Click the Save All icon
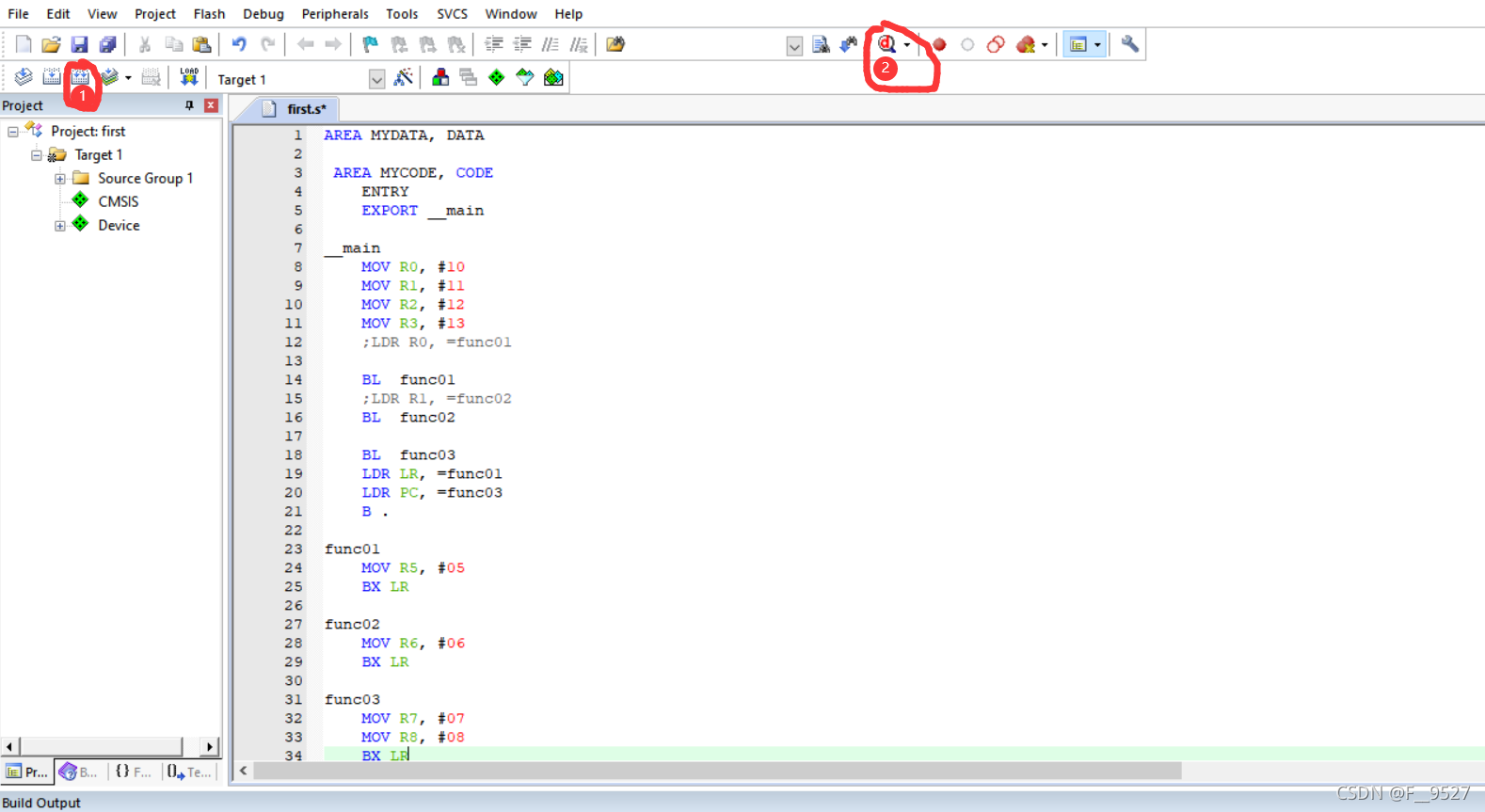Viewport: 1485px width, 812px height. [x=107, y=44]
